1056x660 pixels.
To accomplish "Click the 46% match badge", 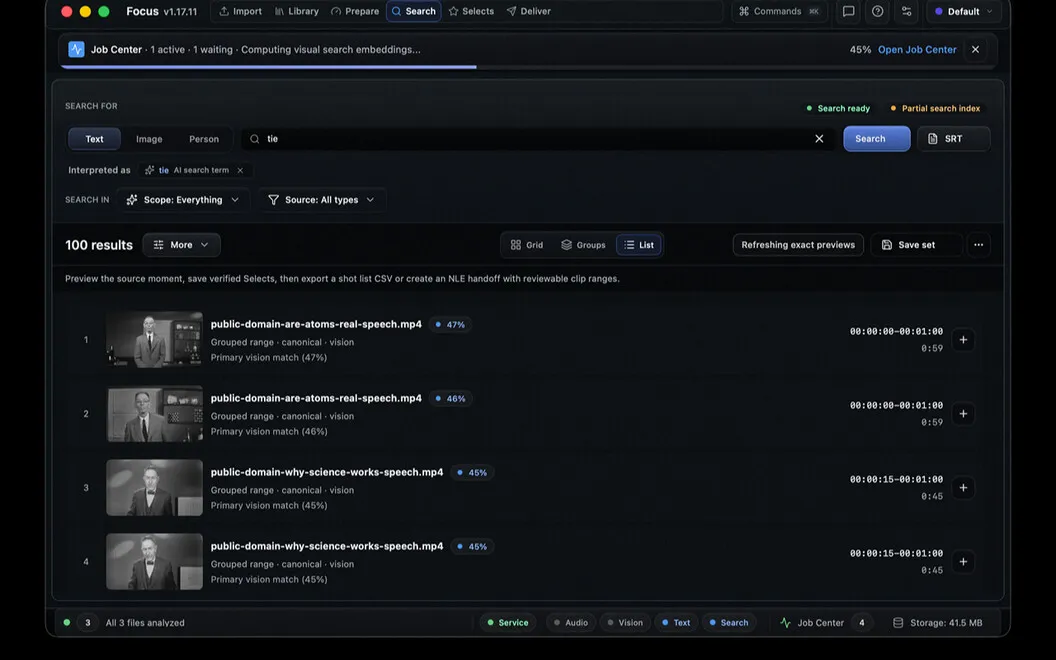I will coord(451,399).
